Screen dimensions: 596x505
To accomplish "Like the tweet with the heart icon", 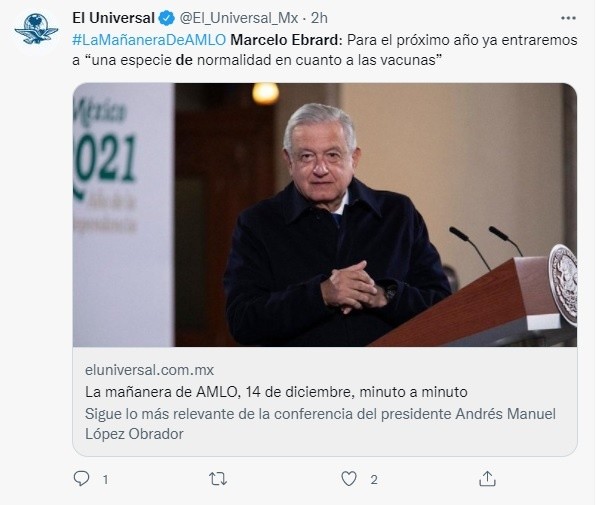I will (349, 479).
